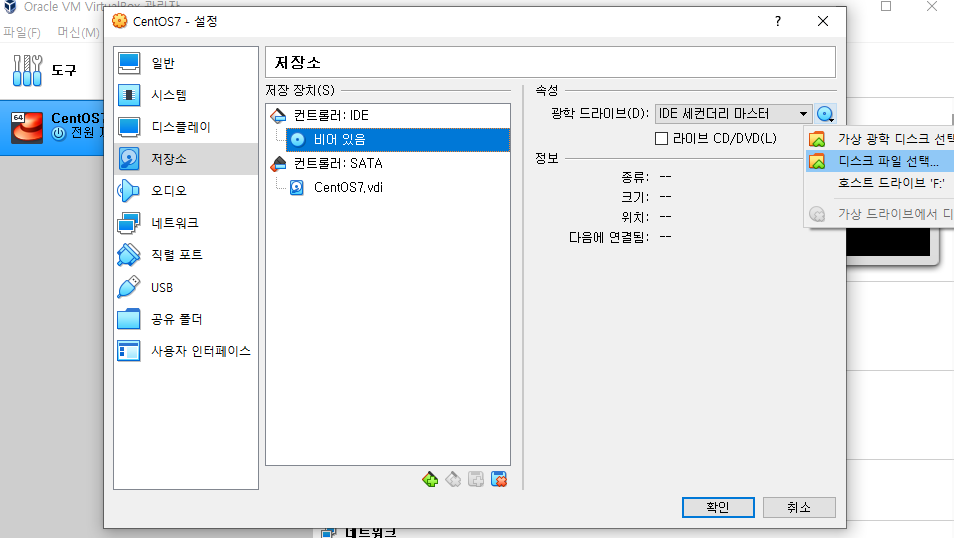The image size is (954, 538).
Task: Click the USB connector icon
Action: pos(128,287)
